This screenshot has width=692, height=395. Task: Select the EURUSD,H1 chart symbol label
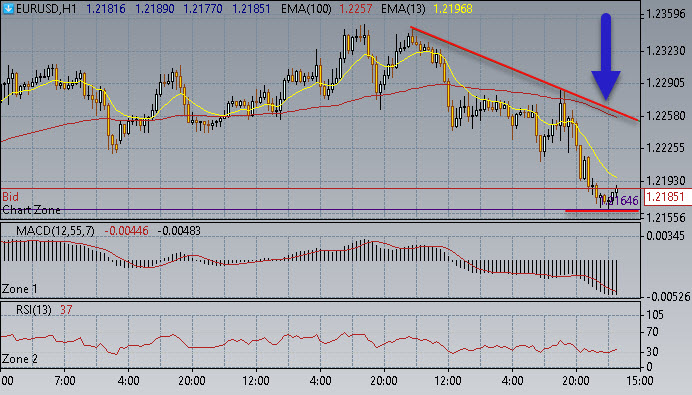pyautogui.click(x=45, y=9)
